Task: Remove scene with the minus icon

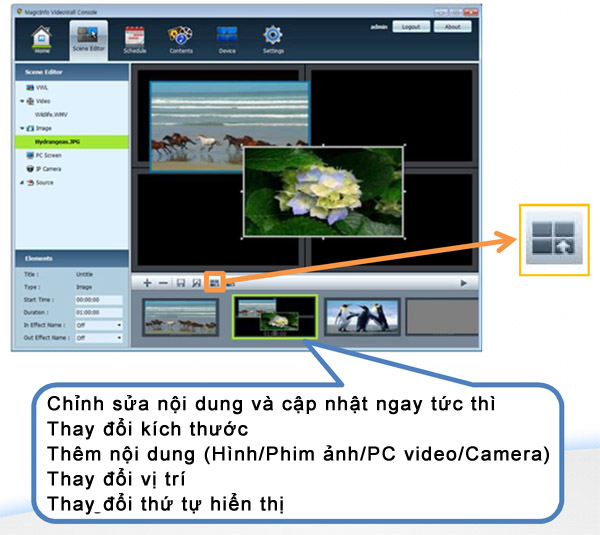Action: pos(164,283)
